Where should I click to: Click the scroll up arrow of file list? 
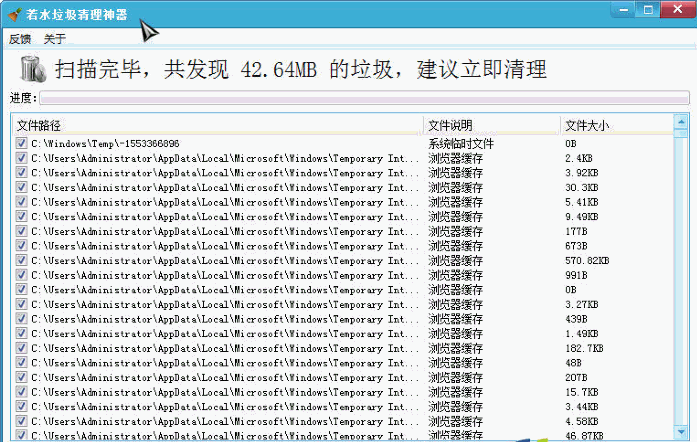click(x=681, y=121)
